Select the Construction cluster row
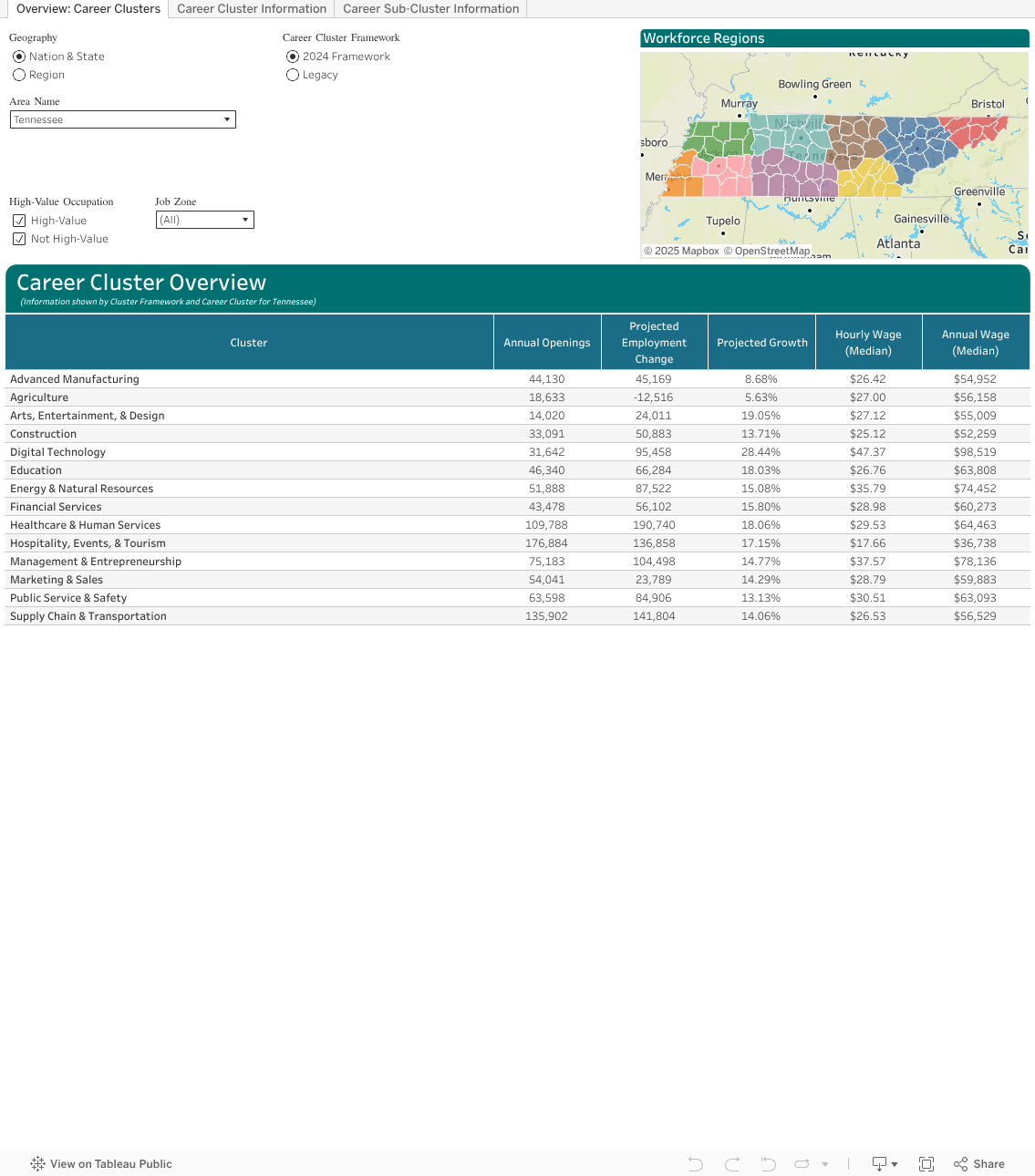The width and height of the screenshot is (1035, 1176). point(517,434)
